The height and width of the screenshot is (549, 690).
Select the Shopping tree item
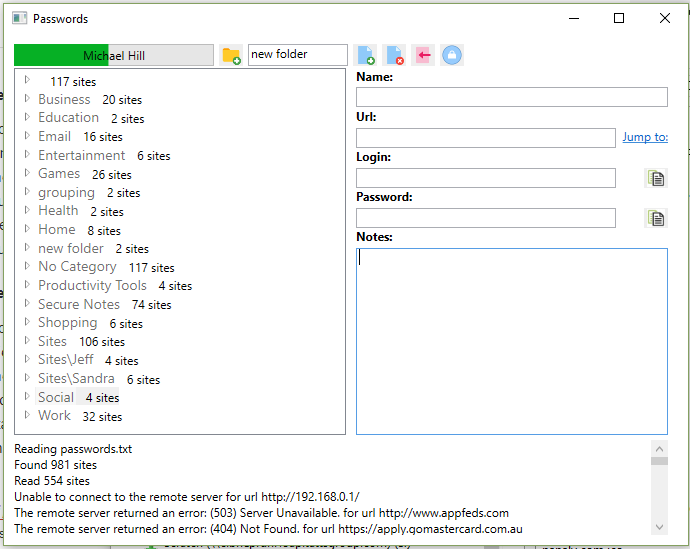point(90,323)
